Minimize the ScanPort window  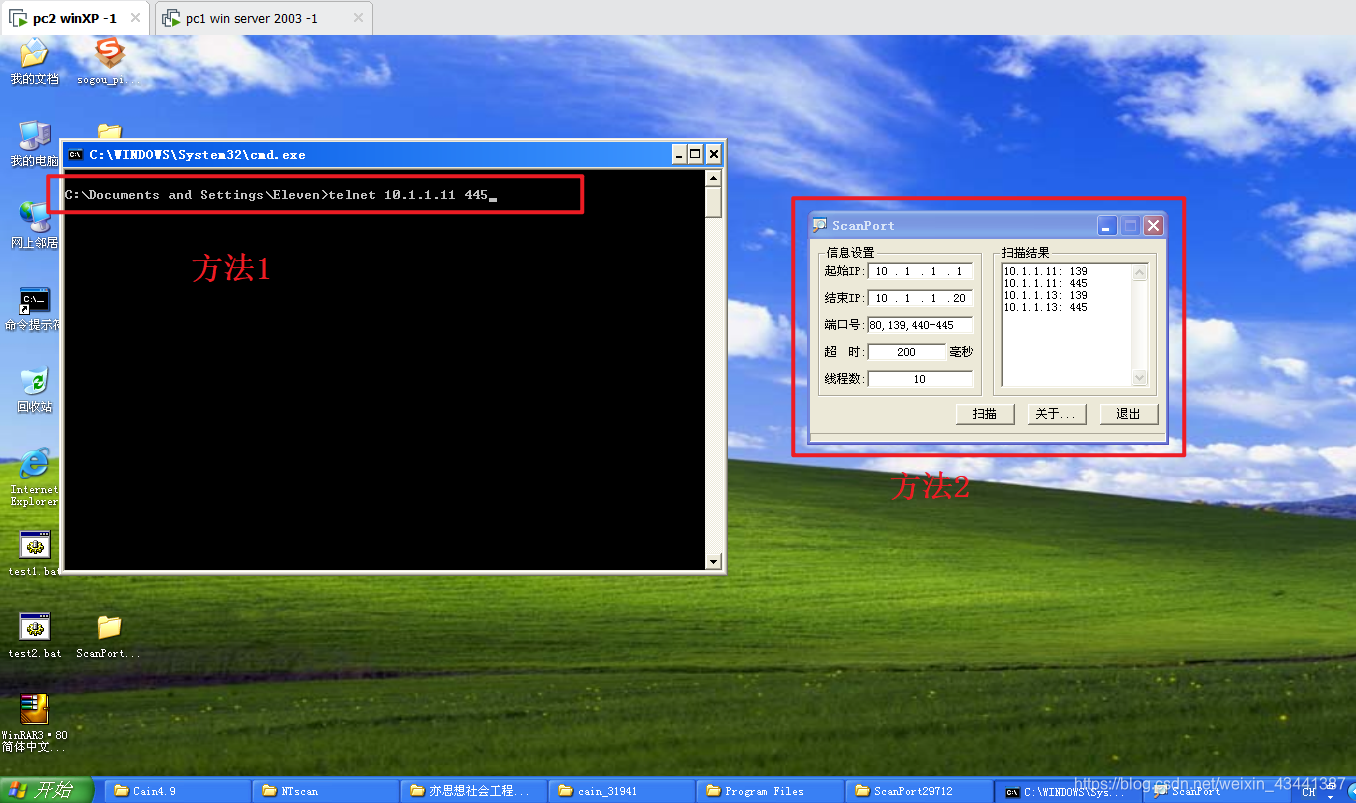coord(1107,226)
